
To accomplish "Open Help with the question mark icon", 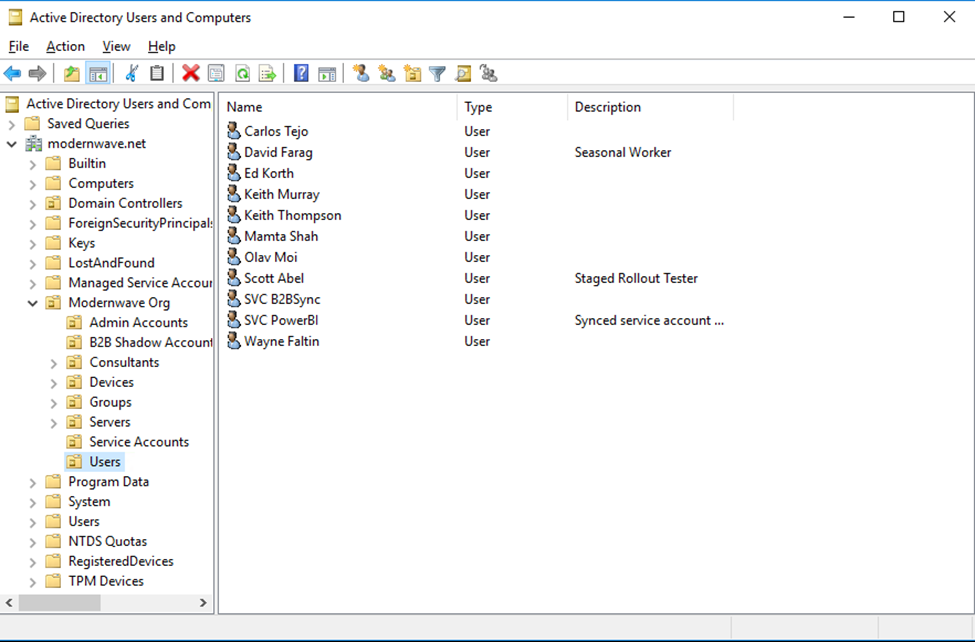I will pos(301,73).
